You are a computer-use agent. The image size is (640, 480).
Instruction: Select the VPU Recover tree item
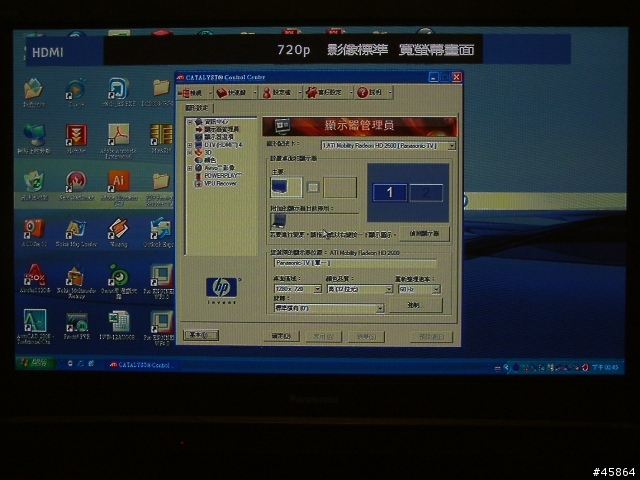click(220, 183)
